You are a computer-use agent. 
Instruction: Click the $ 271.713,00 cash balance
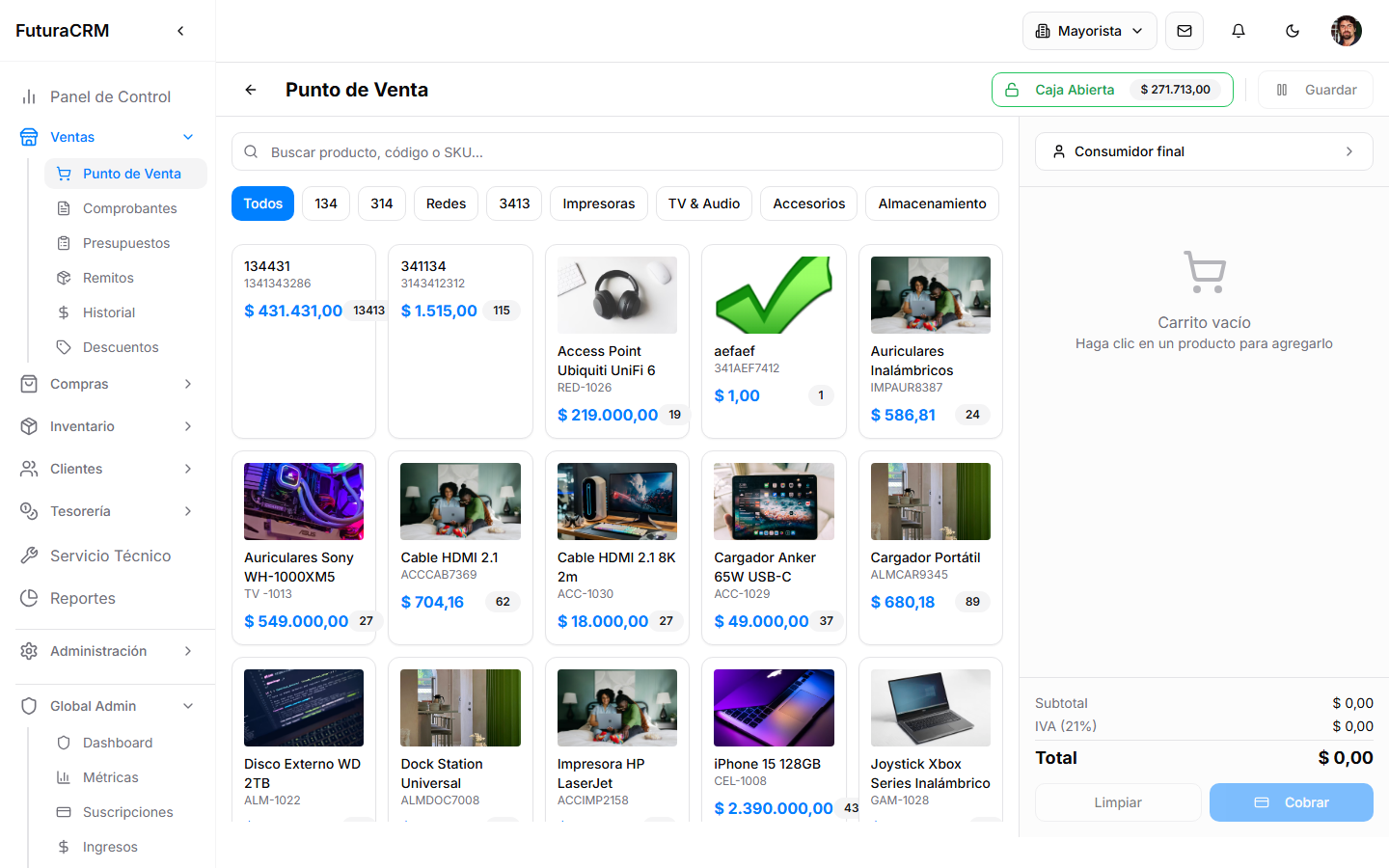(1175, 90)
